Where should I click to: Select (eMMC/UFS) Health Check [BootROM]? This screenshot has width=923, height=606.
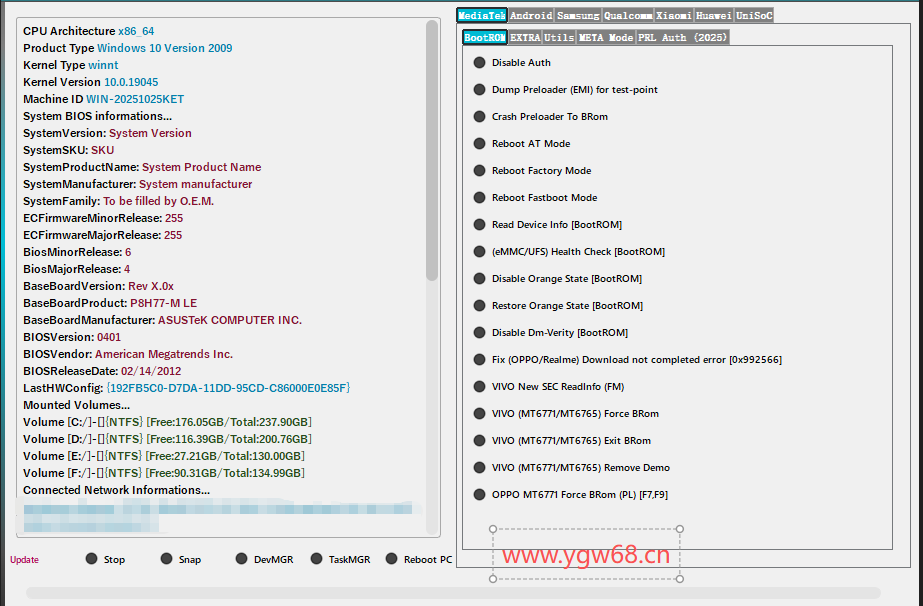(569, 252)
